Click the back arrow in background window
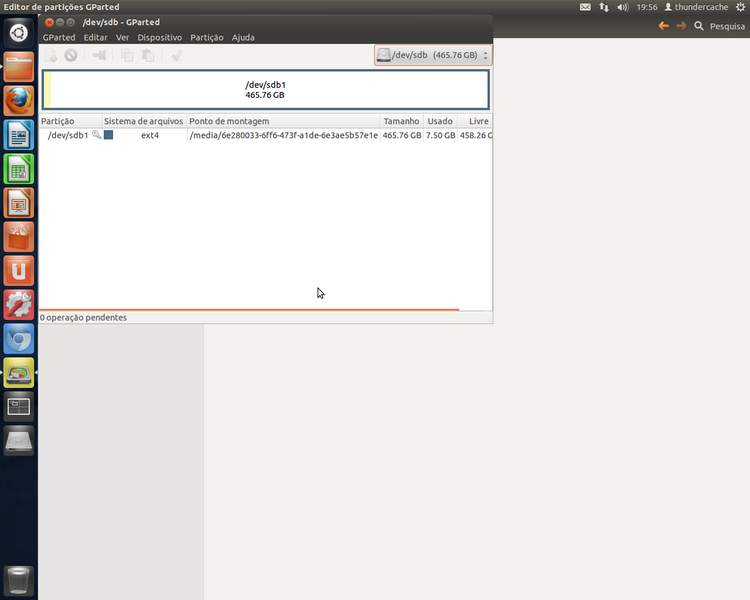The height and width of the screenshot is (600, 750). (663, 26)
